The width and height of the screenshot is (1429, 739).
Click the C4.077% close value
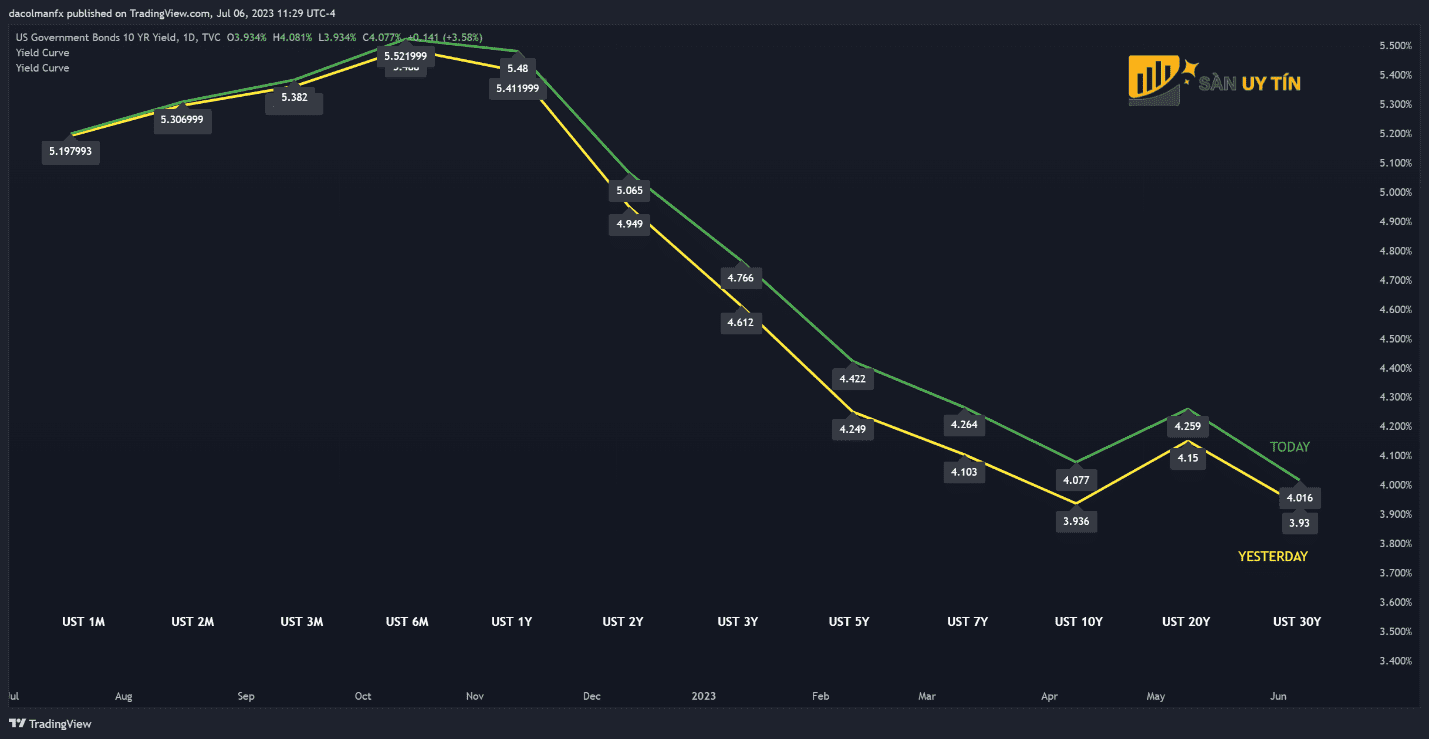tap(381, 37)
